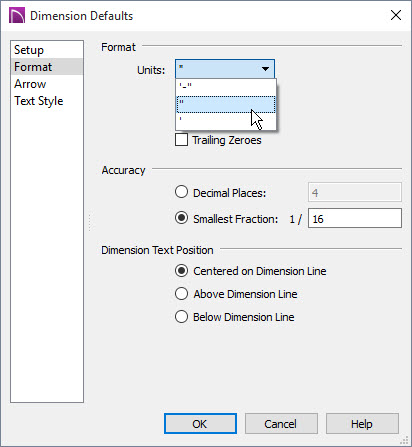
Task: Select the Smallest Fraction radio button
Action: click(181, 218)
